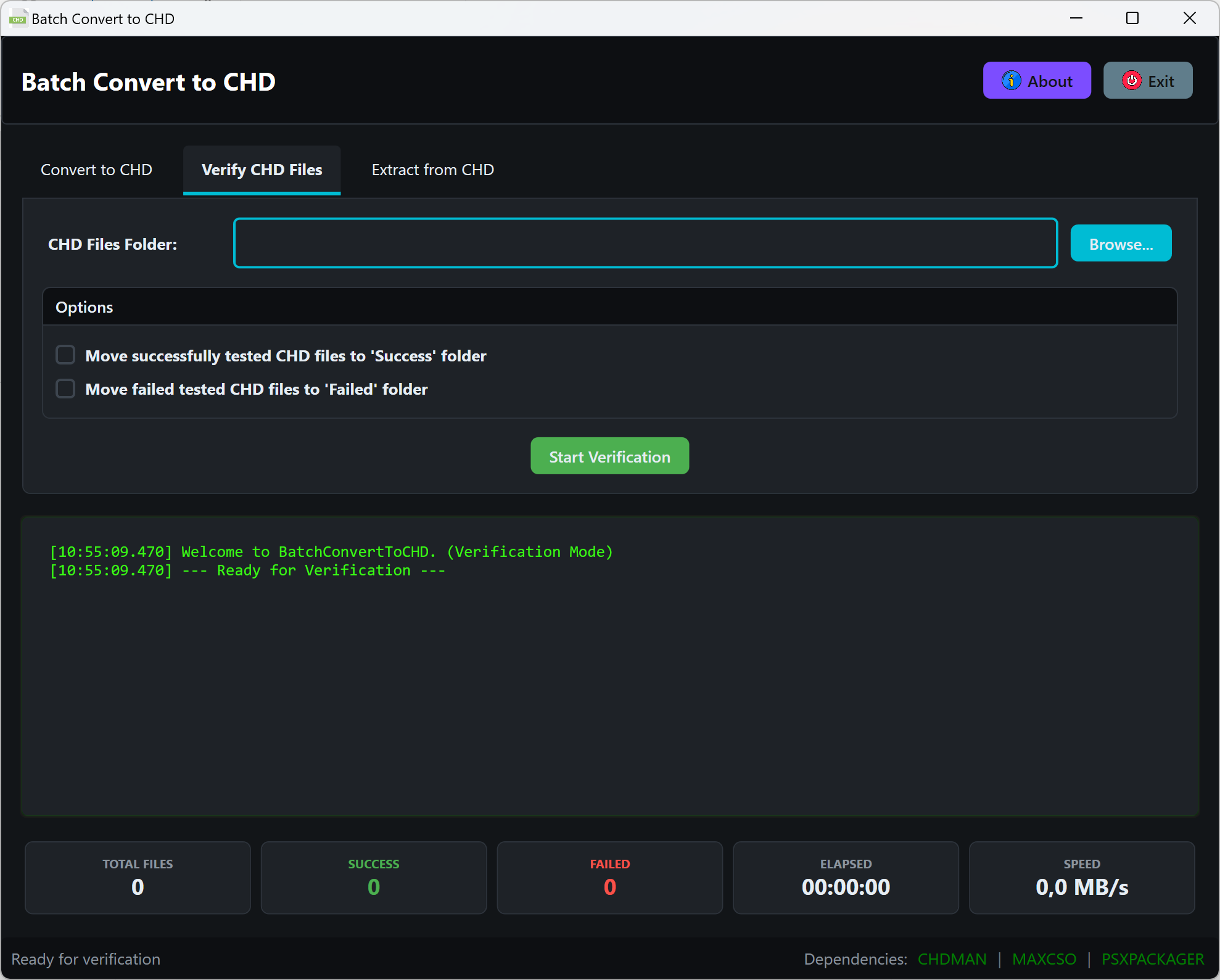This screenshot has height=980, width=1220.
Task: Click the Ready for Verification log line
Action: 247,570
